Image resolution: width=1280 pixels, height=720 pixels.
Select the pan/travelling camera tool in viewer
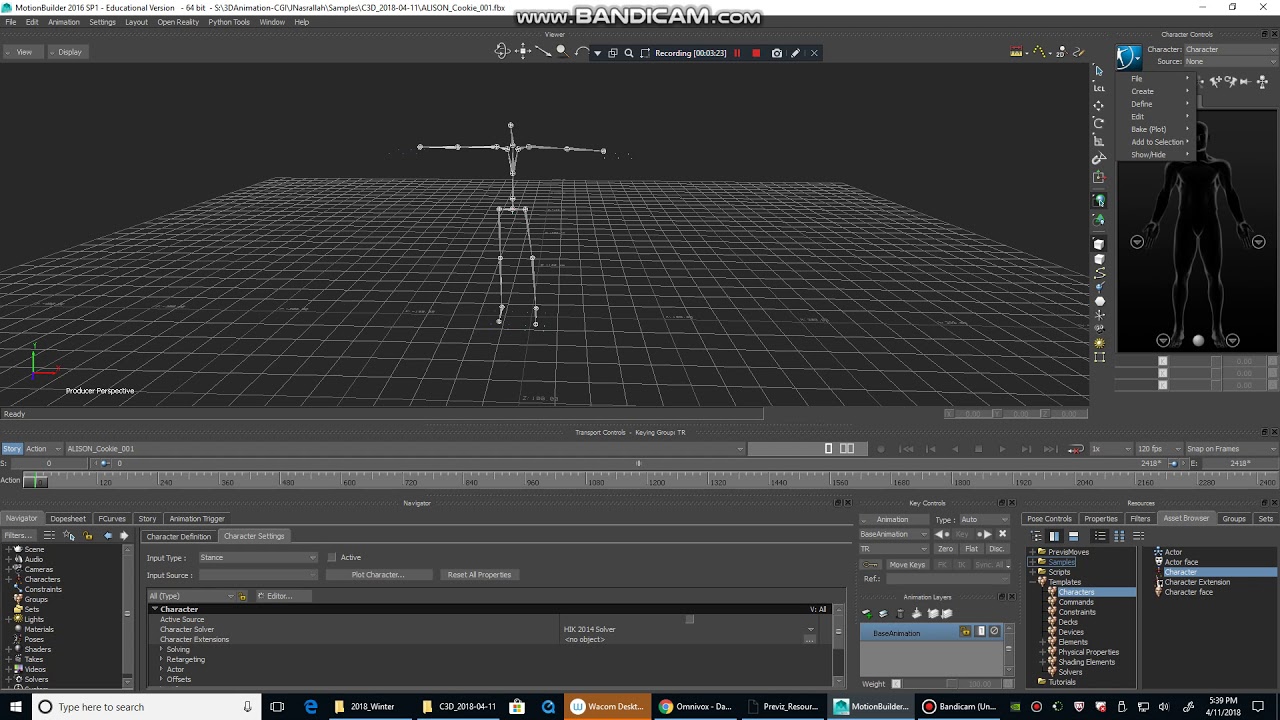[x=522, y=51]
